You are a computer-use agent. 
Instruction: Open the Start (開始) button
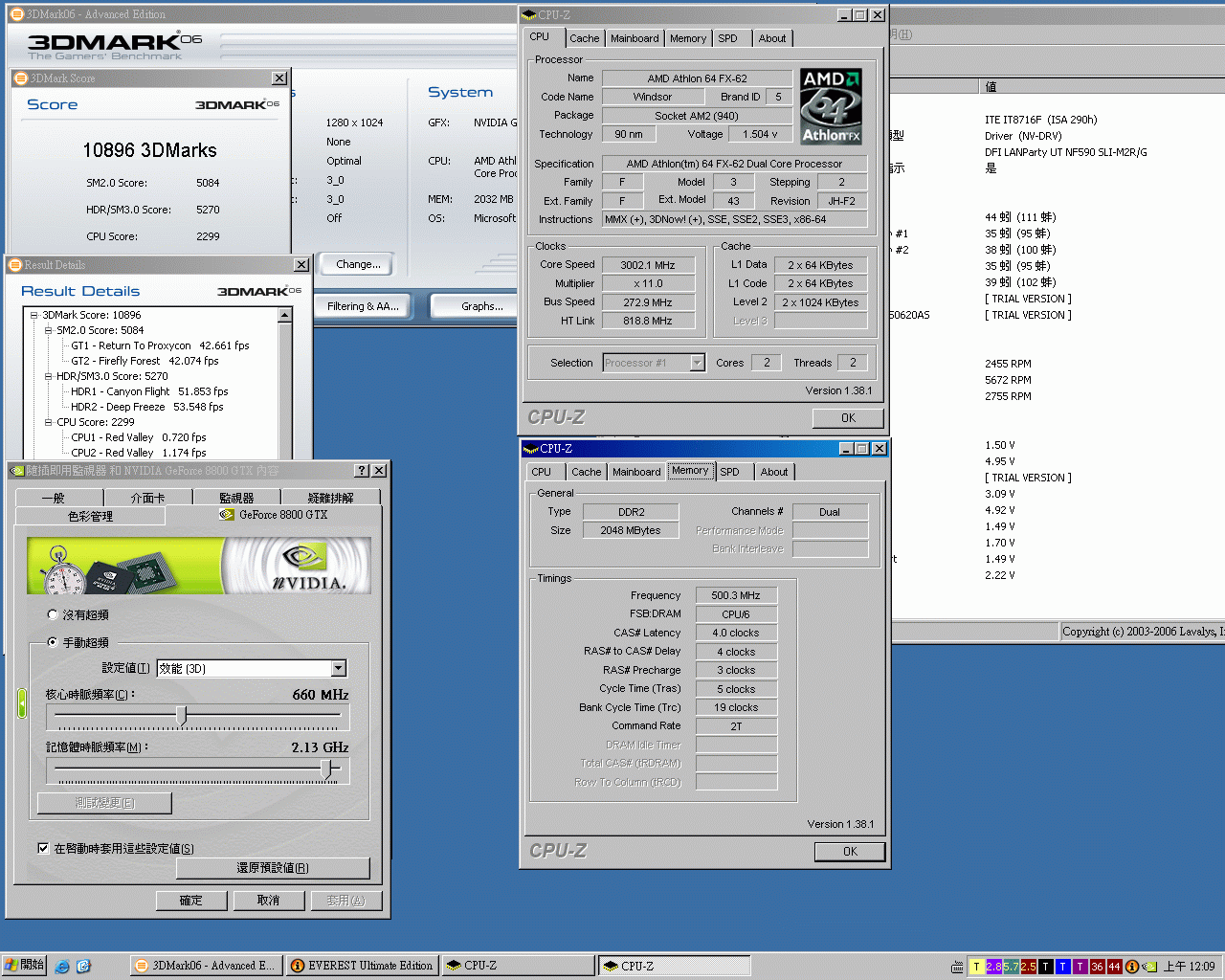coord(24,966)
